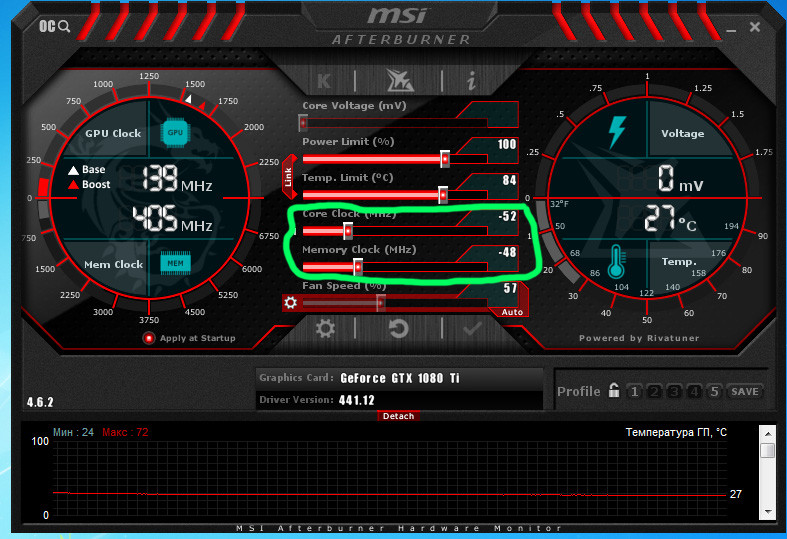787x539 pixels.
Task: Click the Макс : 72 label
Action: click(125, 432)
